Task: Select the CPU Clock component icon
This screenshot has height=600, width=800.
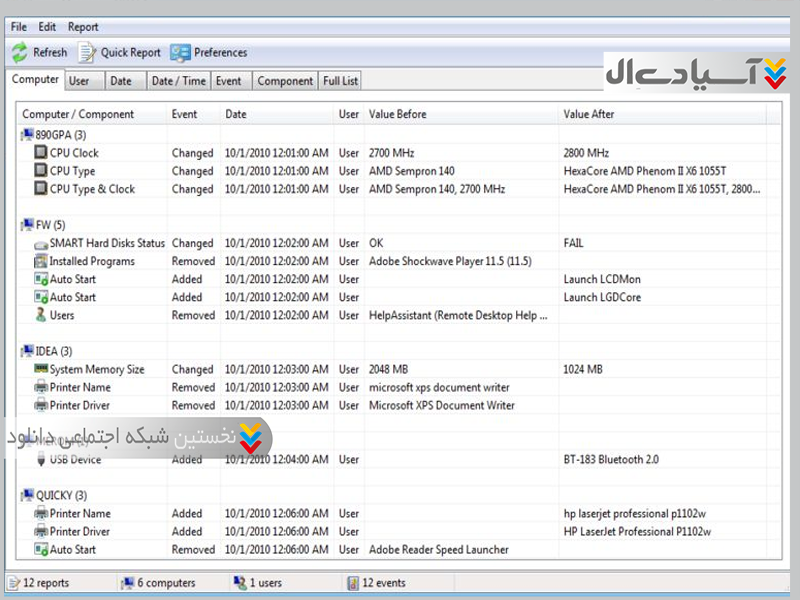Action: point(40,153)
